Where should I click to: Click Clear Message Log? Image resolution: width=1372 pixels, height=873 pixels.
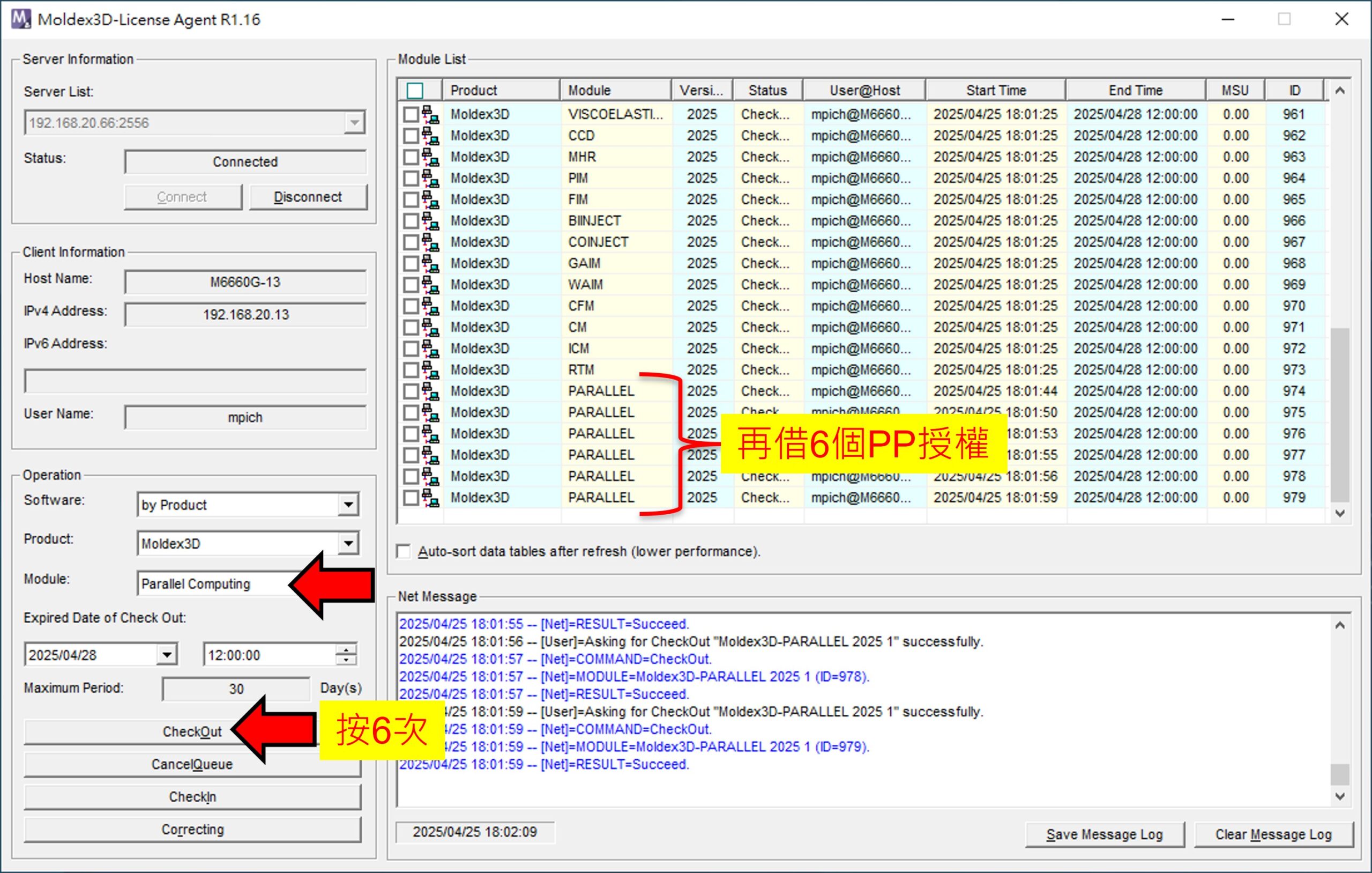point(1273,834)
